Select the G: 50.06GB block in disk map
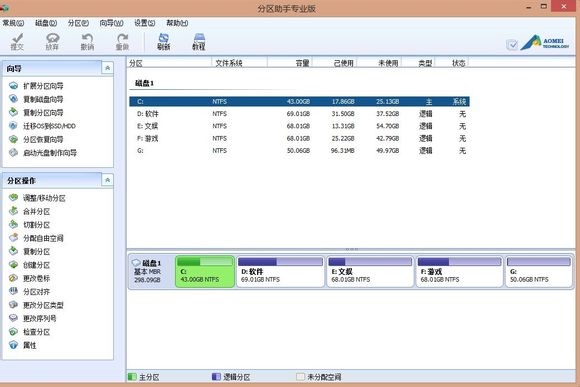Image resolution: width=580 pixels, height=387 pixels. point(539,271)
